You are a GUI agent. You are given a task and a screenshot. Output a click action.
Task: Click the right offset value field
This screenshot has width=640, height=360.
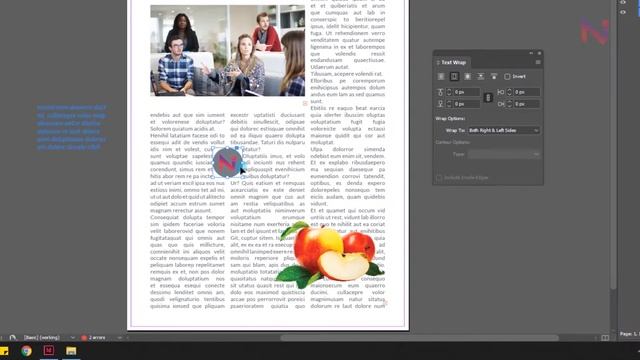click(527, 104)
